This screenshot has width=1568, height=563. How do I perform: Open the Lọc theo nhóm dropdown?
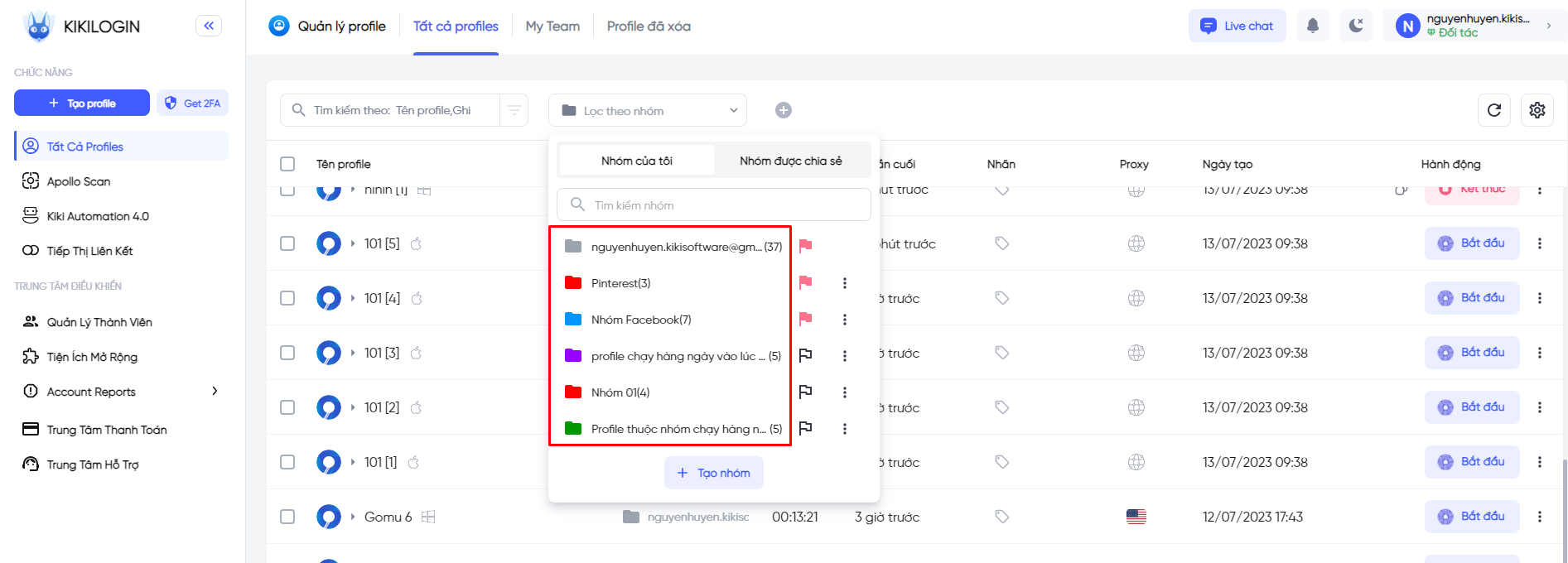[x=648, y=110]
